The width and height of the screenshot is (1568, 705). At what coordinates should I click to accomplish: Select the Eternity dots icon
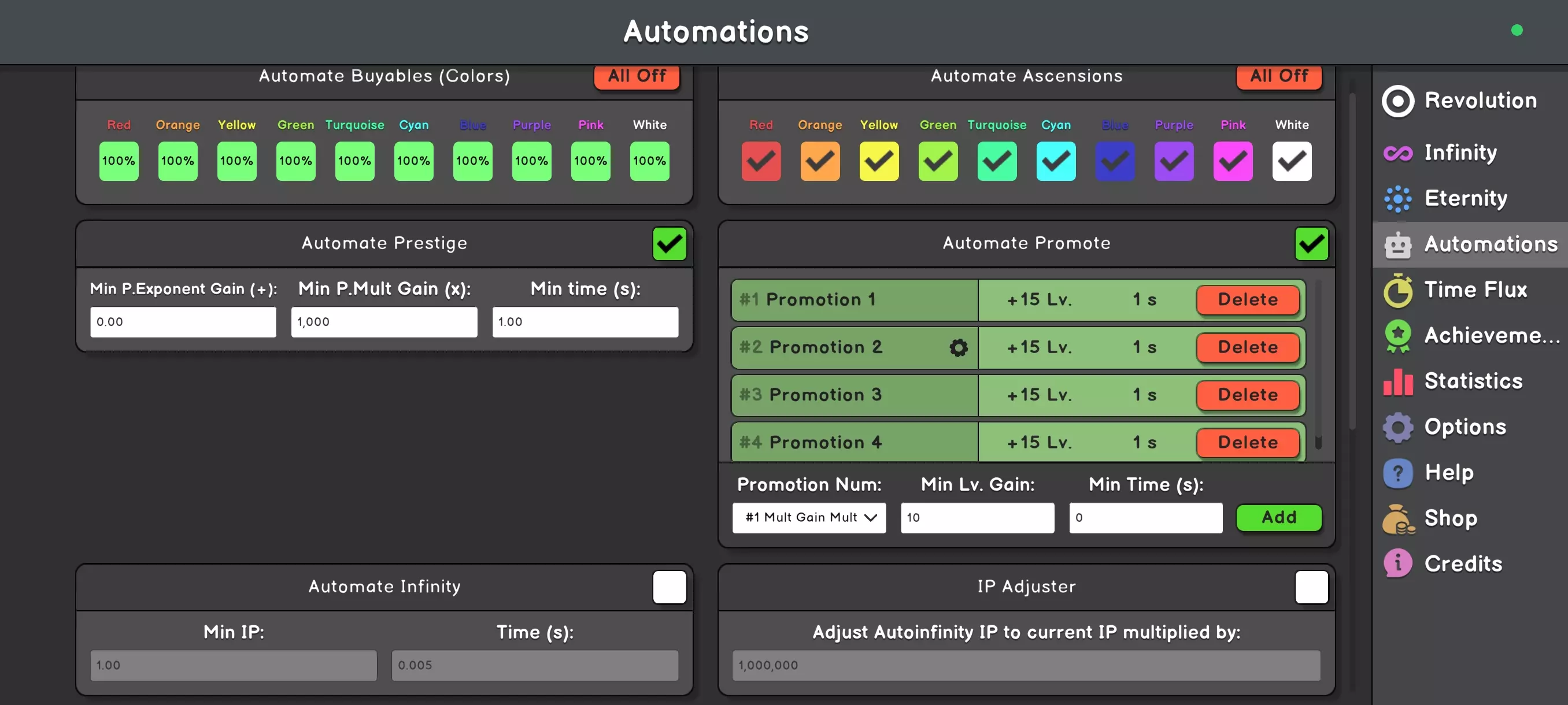pyautogui.click(x=1397, y=198)
